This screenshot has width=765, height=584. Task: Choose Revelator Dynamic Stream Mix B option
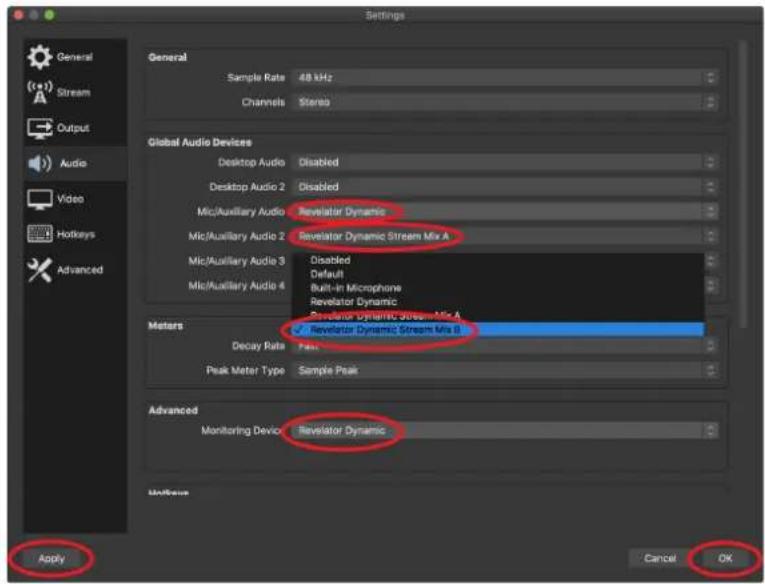pyautogui.click(x=498, y=330)
